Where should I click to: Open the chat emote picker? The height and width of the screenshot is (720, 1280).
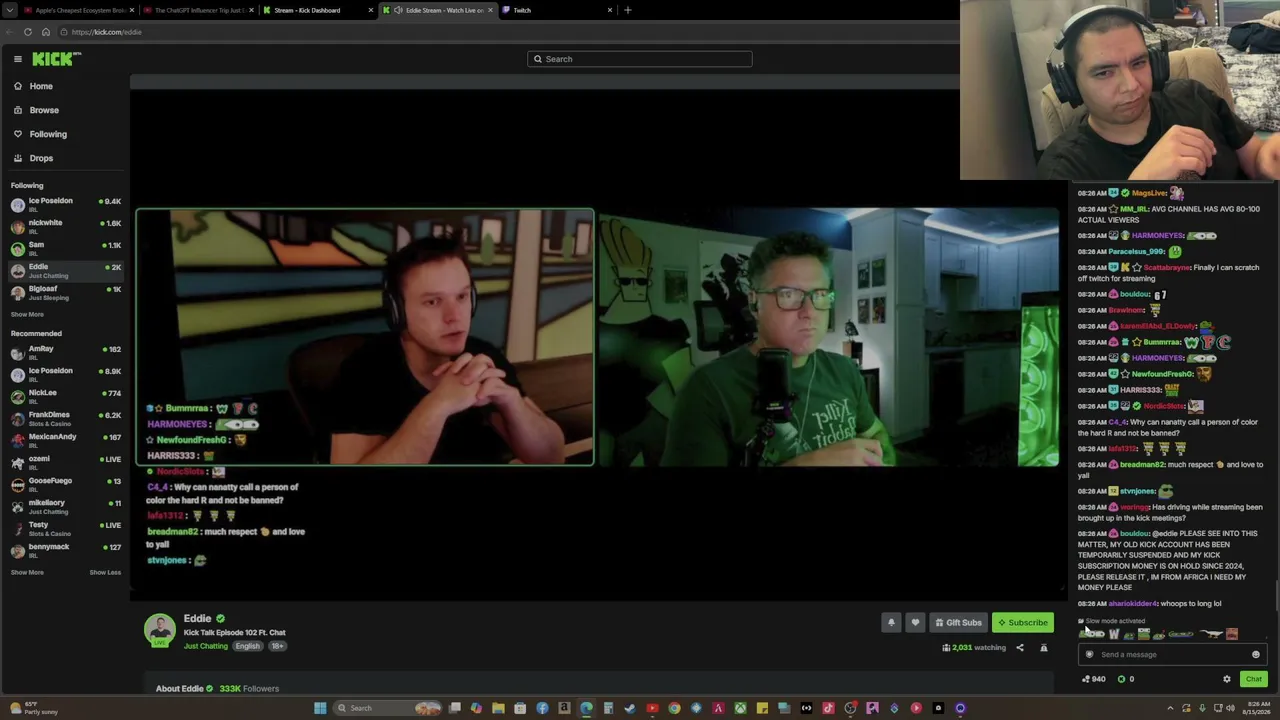1256,655
